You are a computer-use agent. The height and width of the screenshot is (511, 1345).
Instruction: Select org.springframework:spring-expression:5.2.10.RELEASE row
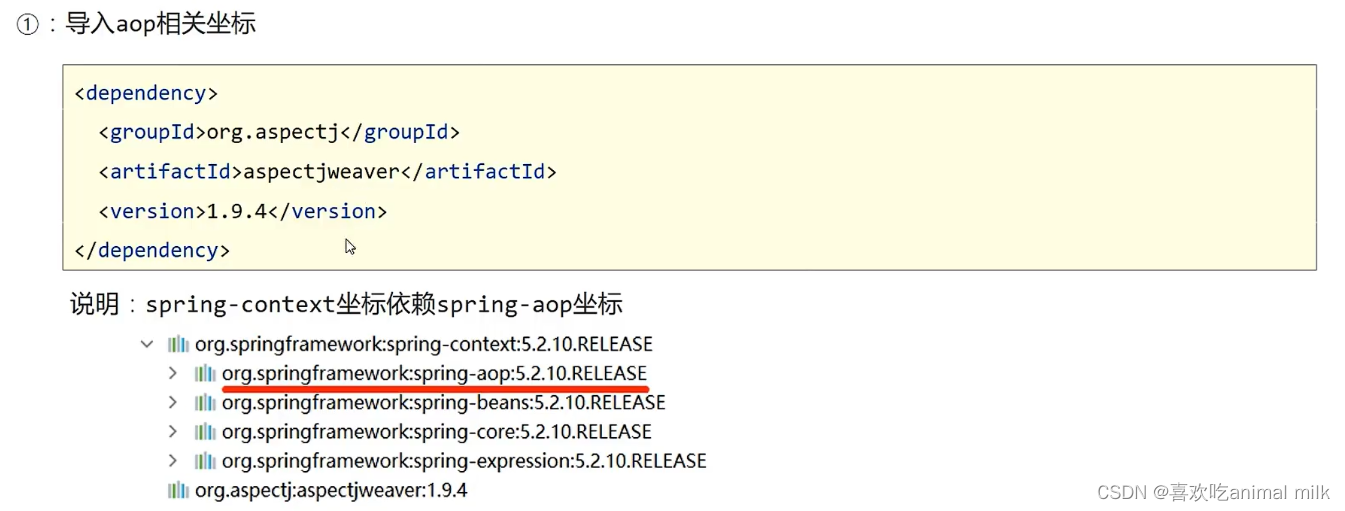pyautogui.click(x=464, y=461)
